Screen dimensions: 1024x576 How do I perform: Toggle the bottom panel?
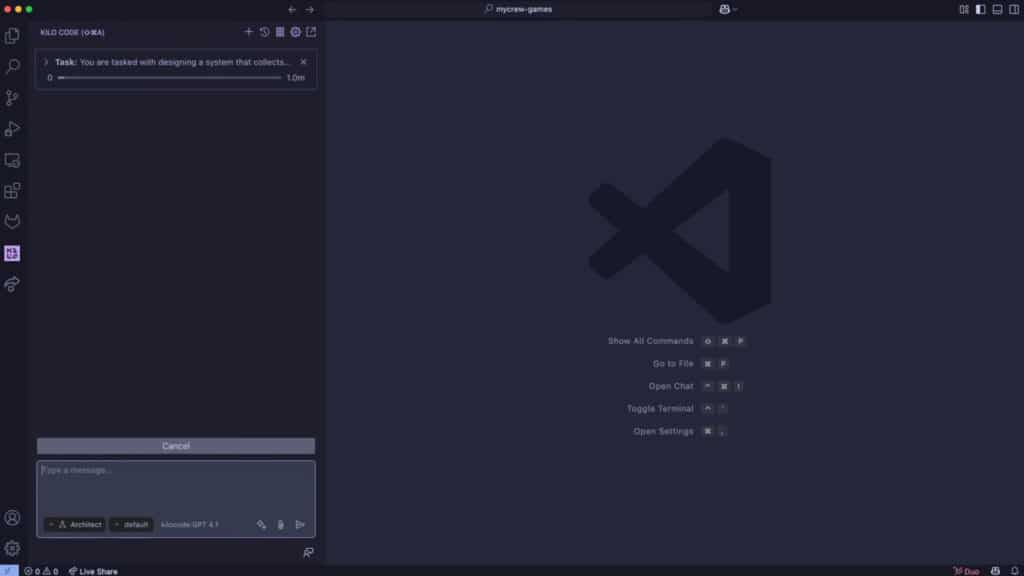tap(997, 9)
